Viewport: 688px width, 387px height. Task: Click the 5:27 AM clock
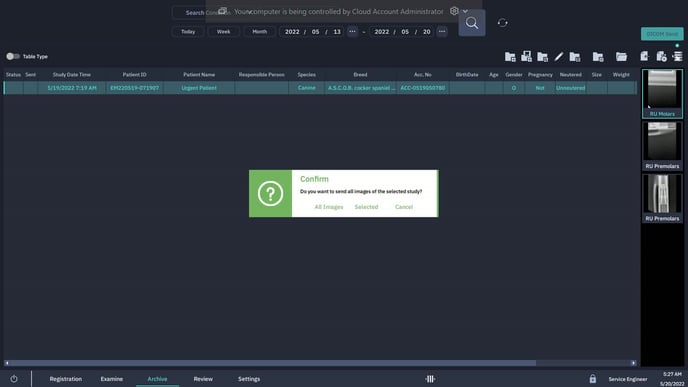672,374
